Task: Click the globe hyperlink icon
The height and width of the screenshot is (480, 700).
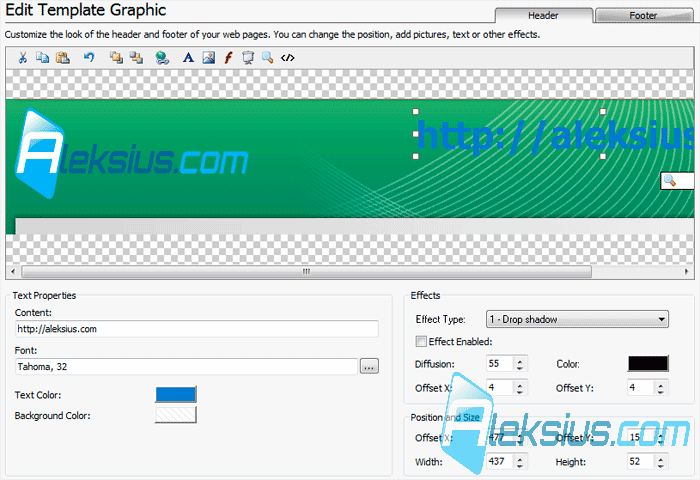Action: pos(162,58)
